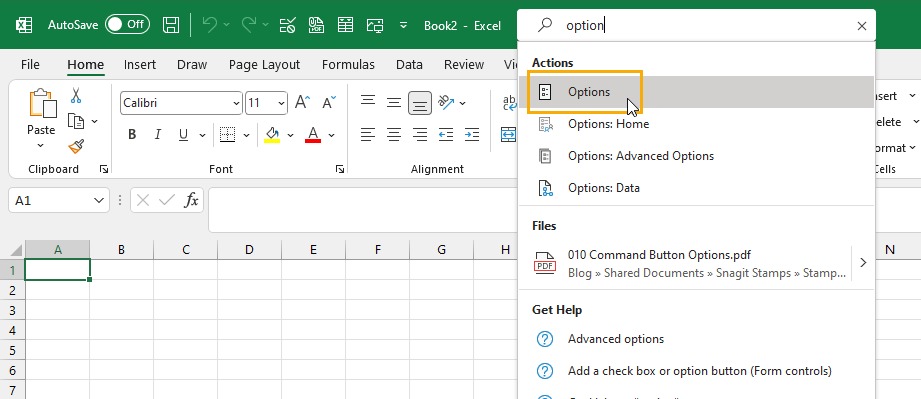Select the Cut scissors icon
Image resolution: width=921 pixels, height=399 pixels.
pos(76,95)
